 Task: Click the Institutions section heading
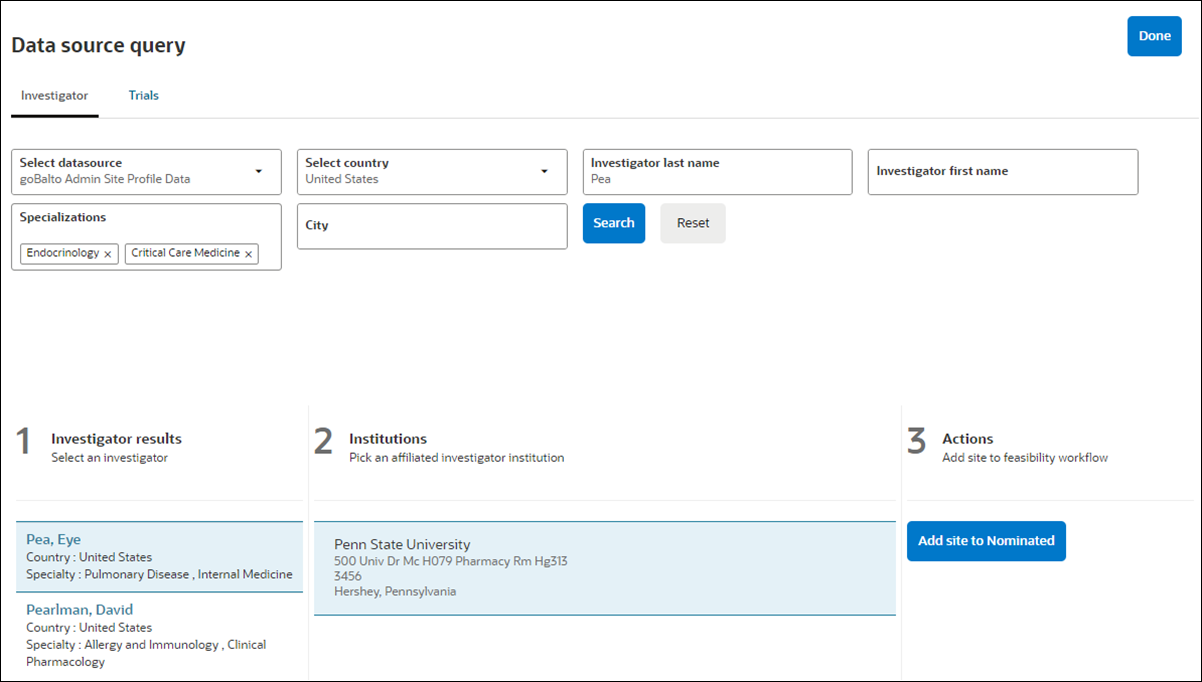point(388,439)
